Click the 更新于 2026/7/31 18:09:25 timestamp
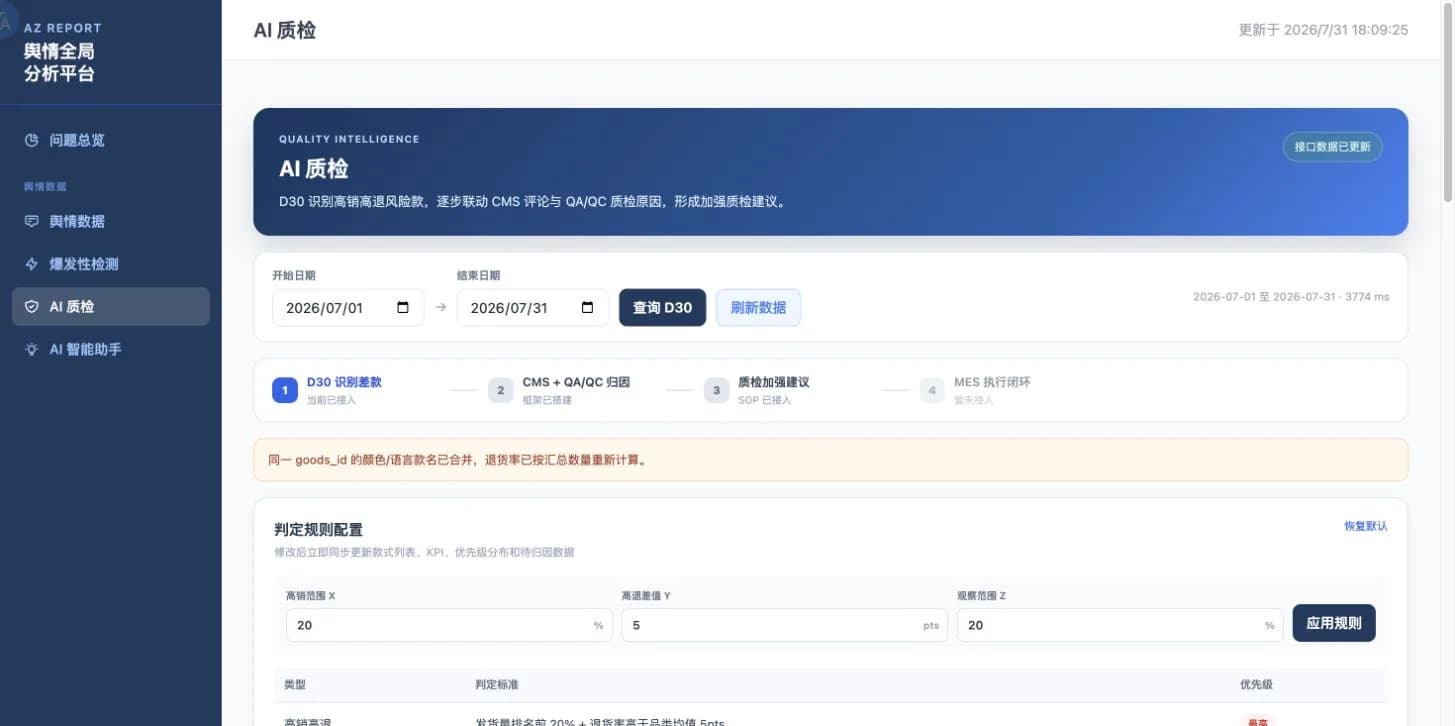Image resolution: width=1455 pixels, height=726 pixels. (1323, 30)
